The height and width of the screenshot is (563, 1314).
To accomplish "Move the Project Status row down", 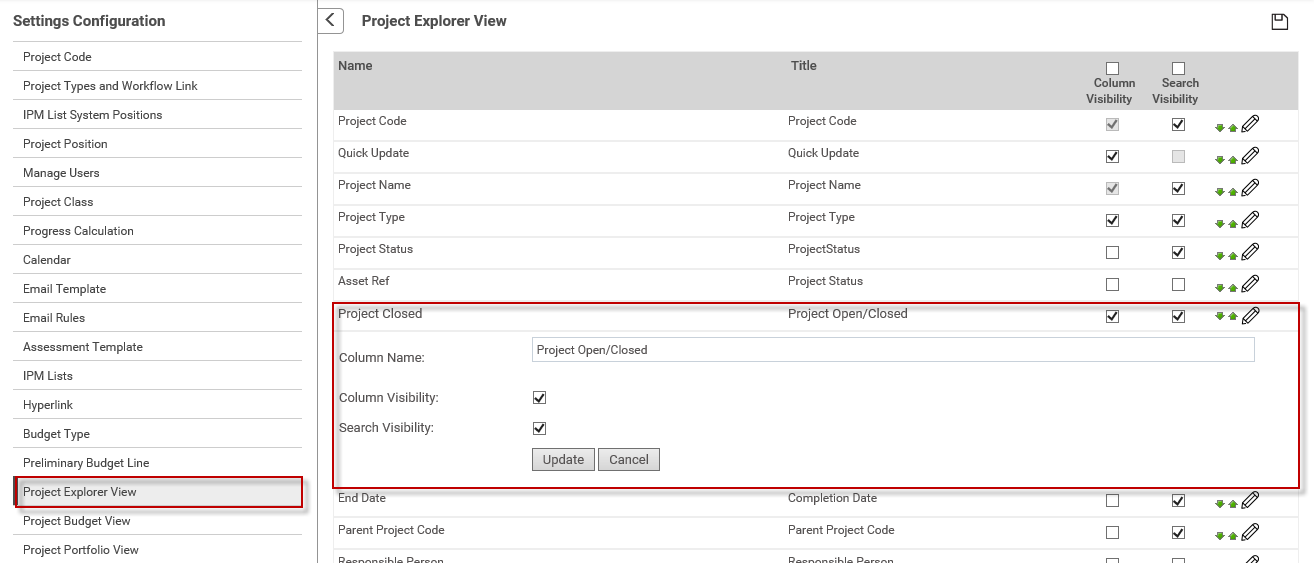I will [1220, 256].
